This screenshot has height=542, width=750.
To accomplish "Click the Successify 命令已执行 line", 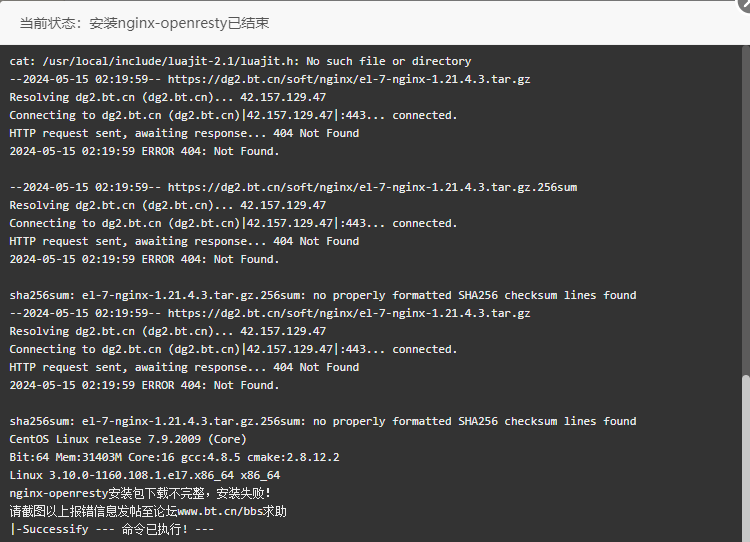I will pyautogui.click(x=111, y=529).
